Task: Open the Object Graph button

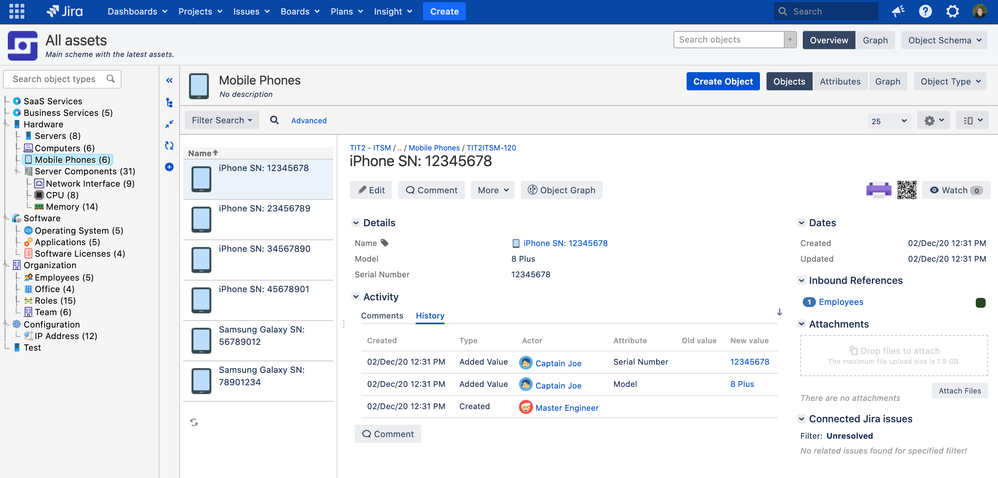Action: (x=561, y=190)
